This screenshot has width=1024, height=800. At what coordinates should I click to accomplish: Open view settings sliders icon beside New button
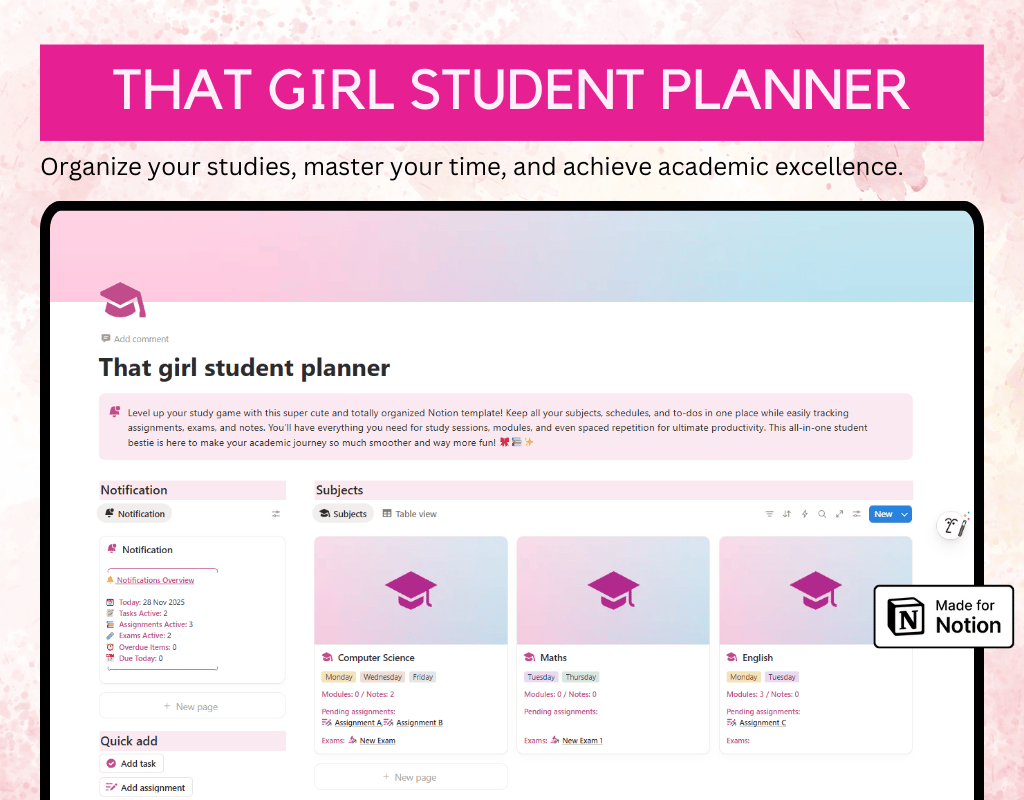pos(856,514)
